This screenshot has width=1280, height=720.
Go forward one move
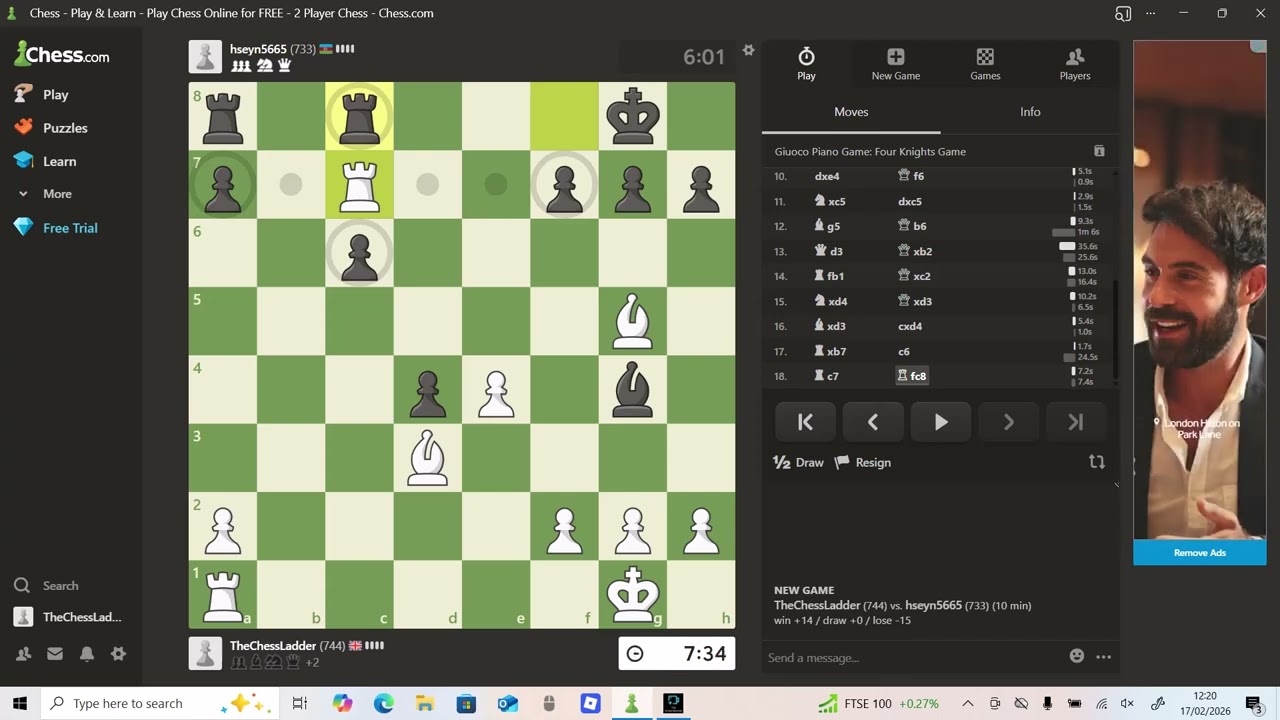coord(1008,422)
